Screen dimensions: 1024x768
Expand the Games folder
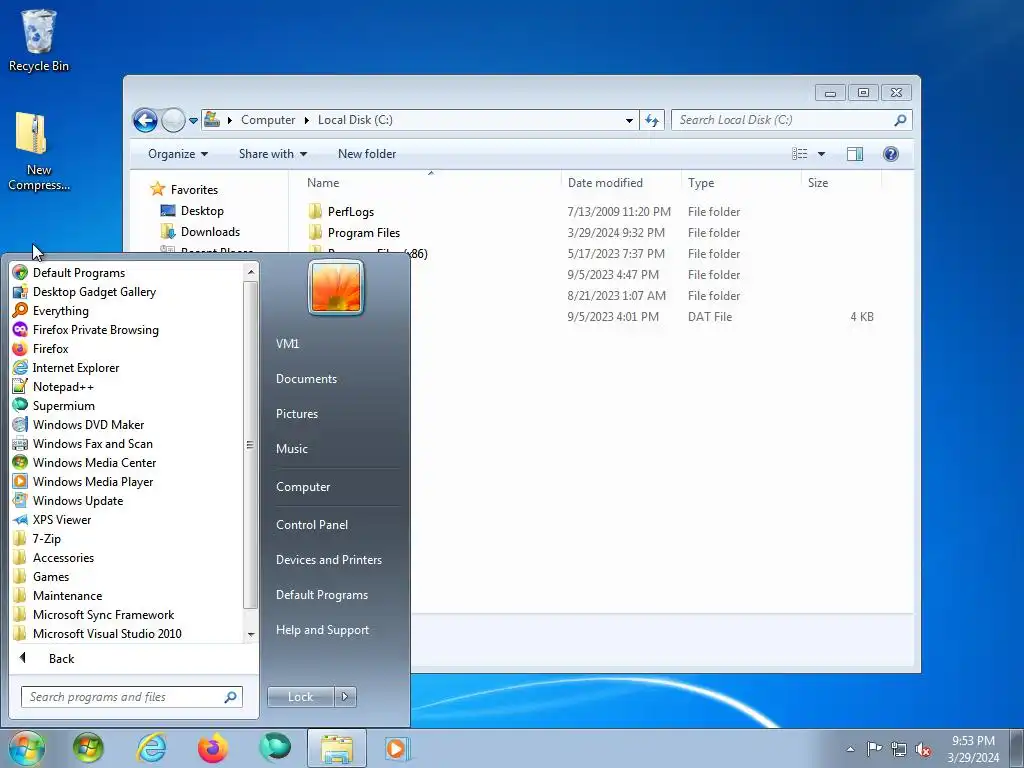50,575
